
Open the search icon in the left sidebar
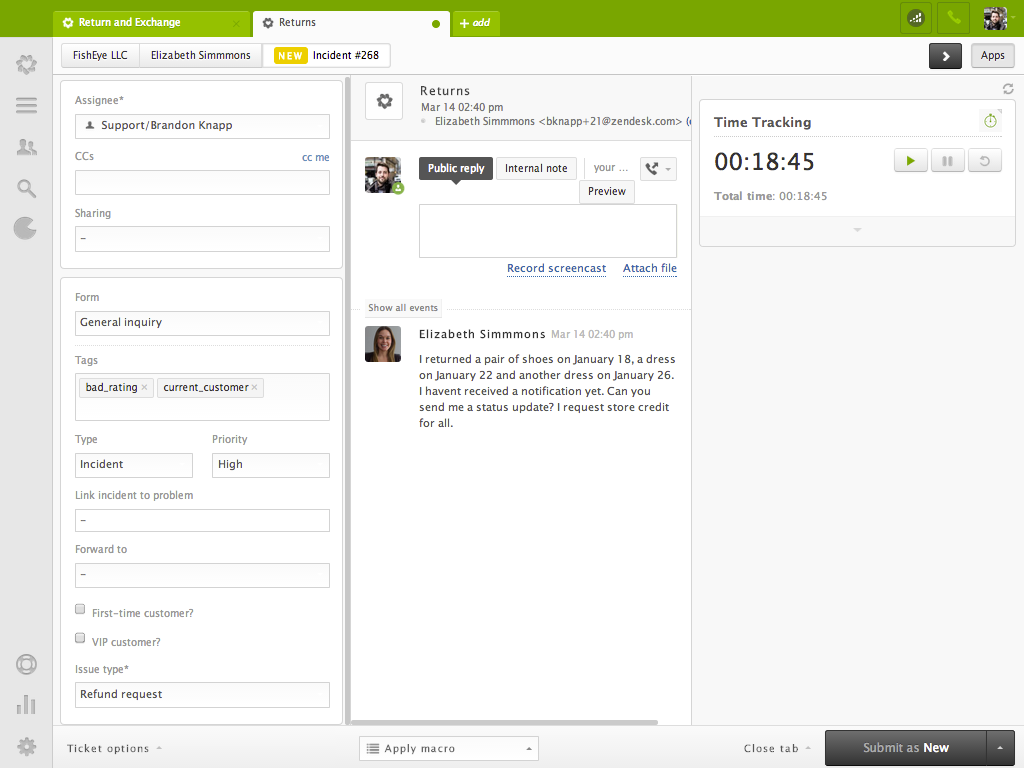click(26, 187)
